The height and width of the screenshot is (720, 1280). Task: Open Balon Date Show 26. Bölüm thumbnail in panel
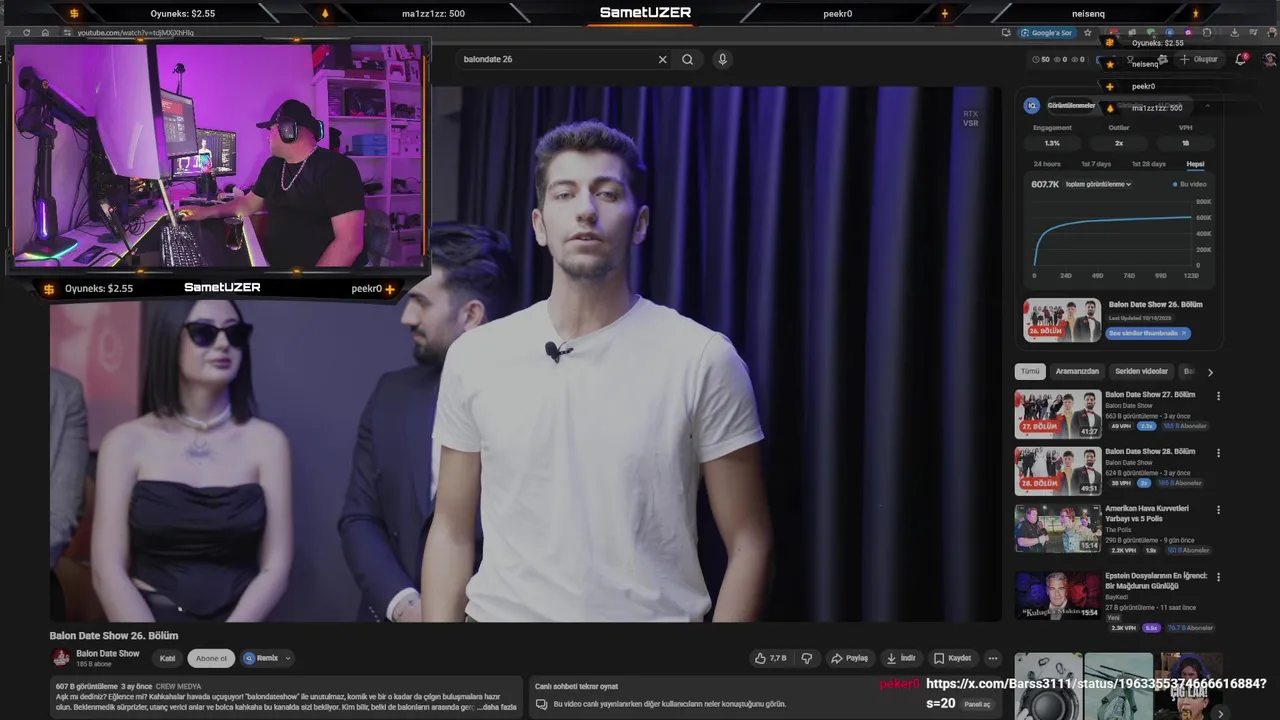pyautogui.click(x=1062, y=320)
